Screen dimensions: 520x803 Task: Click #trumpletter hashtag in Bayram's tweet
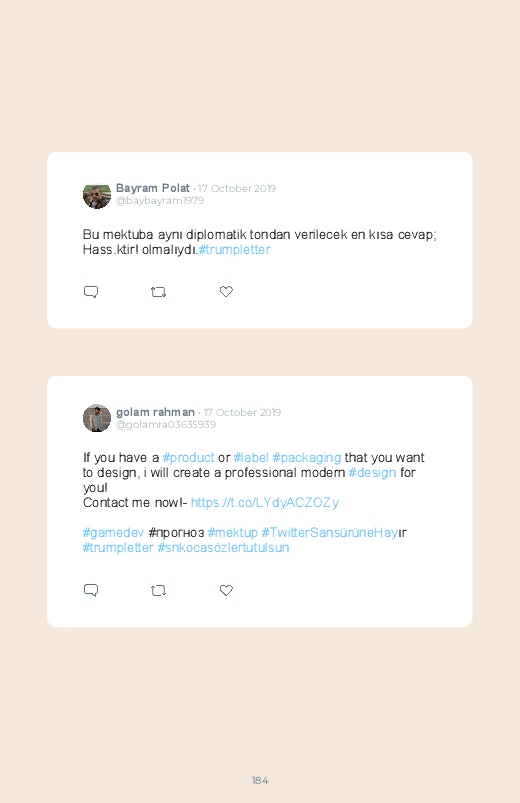tap(235, 249)
